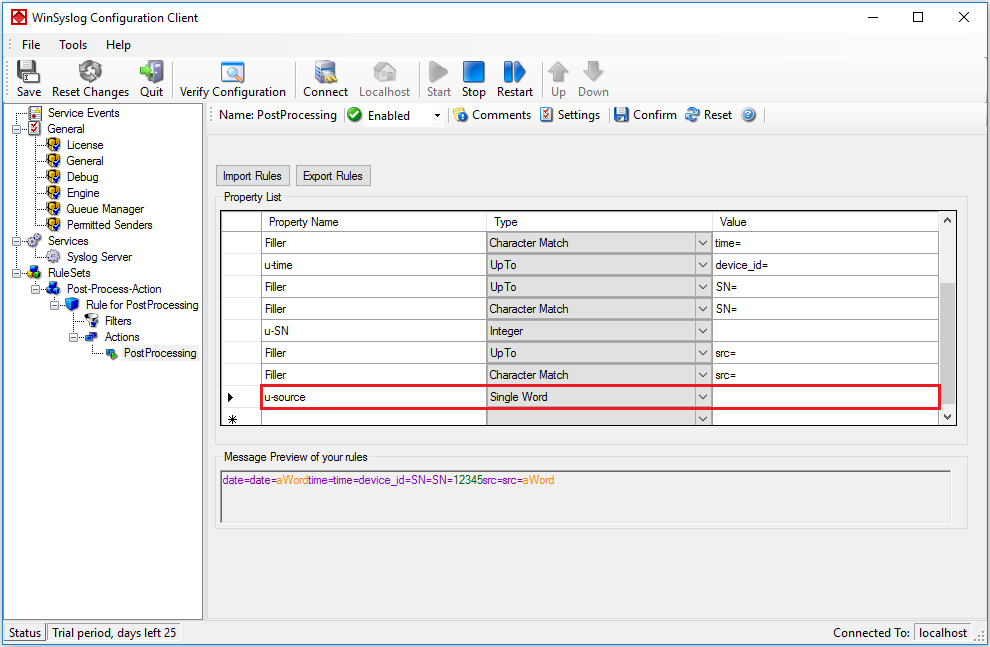990x647 pixels.
Task: Select the u-source row using its row header
Action: 241,397
